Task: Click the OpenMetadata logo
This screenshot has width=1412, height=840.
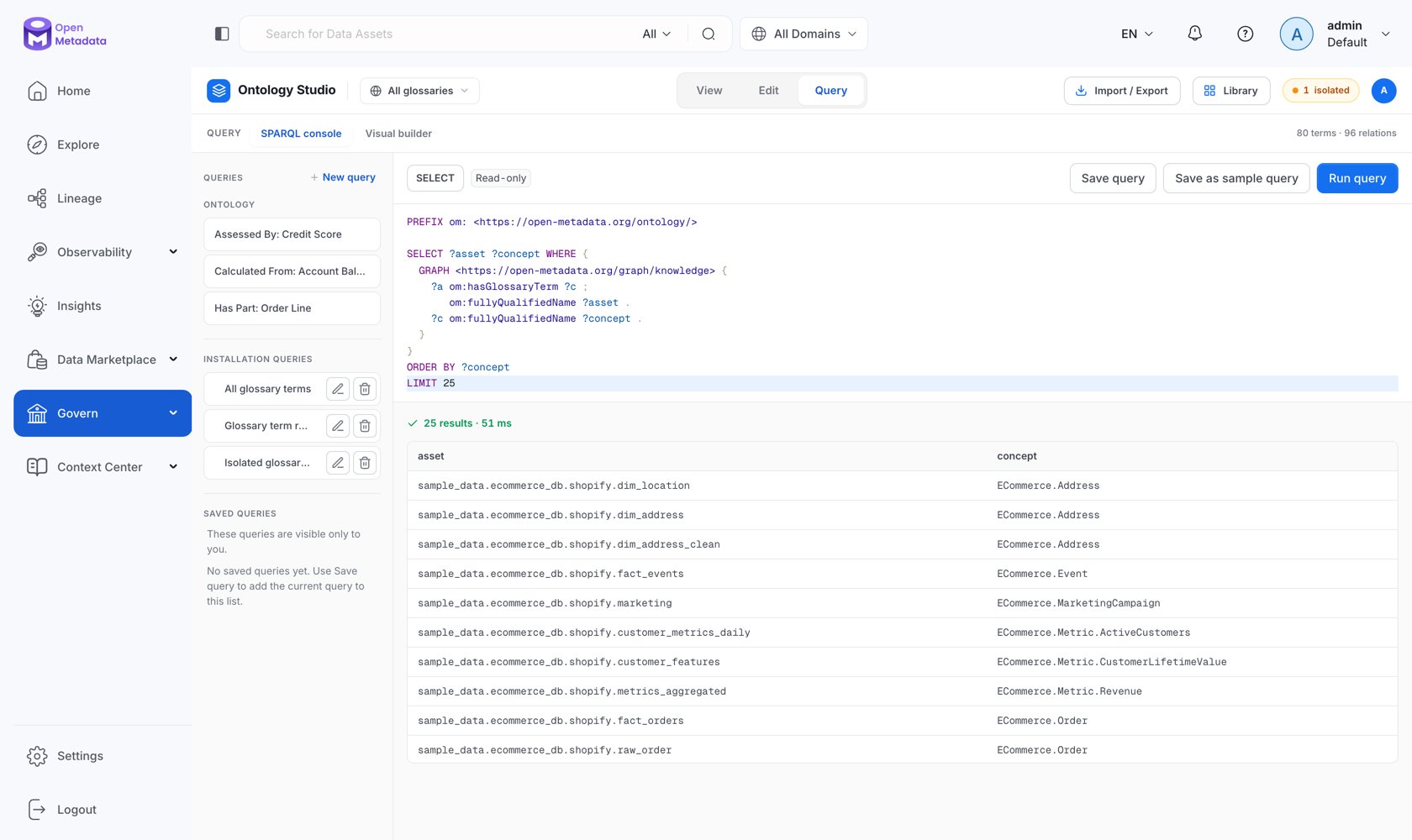Action: pyautogui.click(x=65, y=34)
